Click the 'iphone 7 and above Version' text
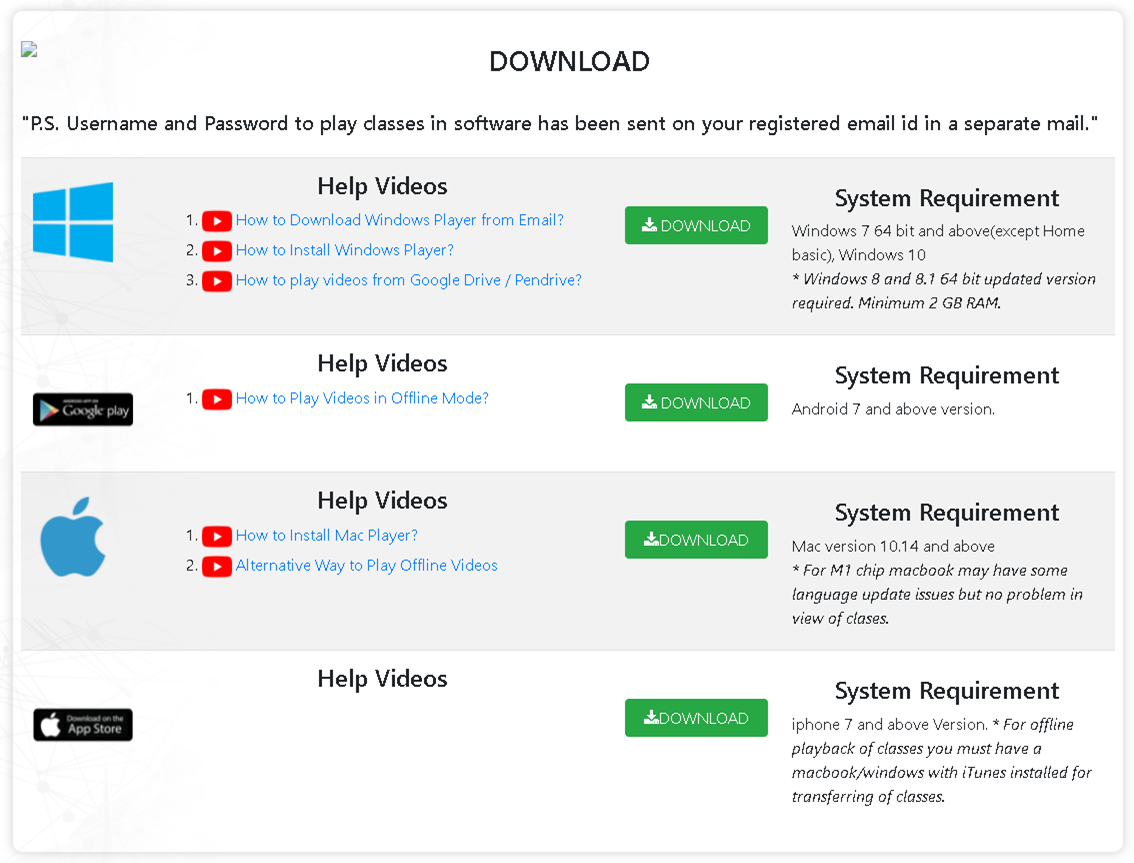 pos(890,724)
